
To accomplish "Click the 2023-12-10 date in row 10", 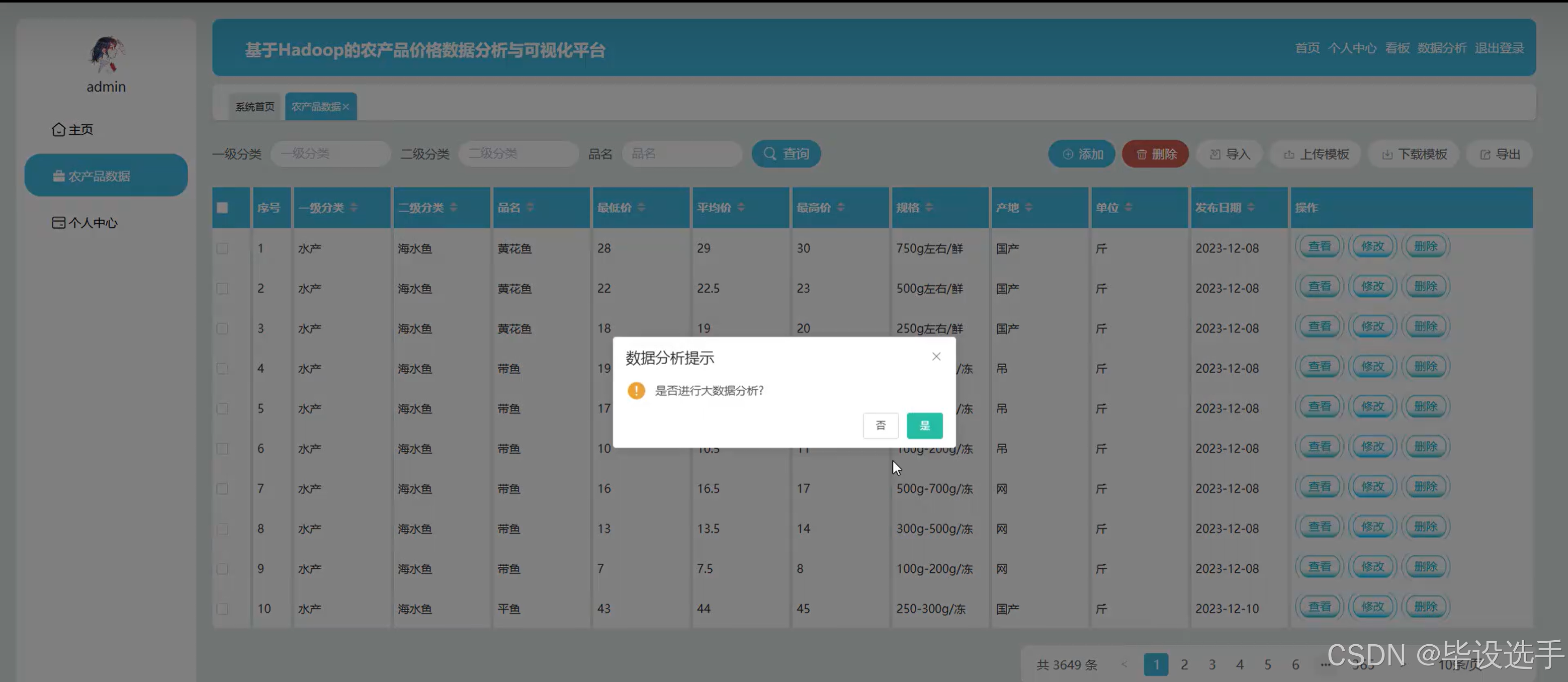I will tap(1227, 609).
